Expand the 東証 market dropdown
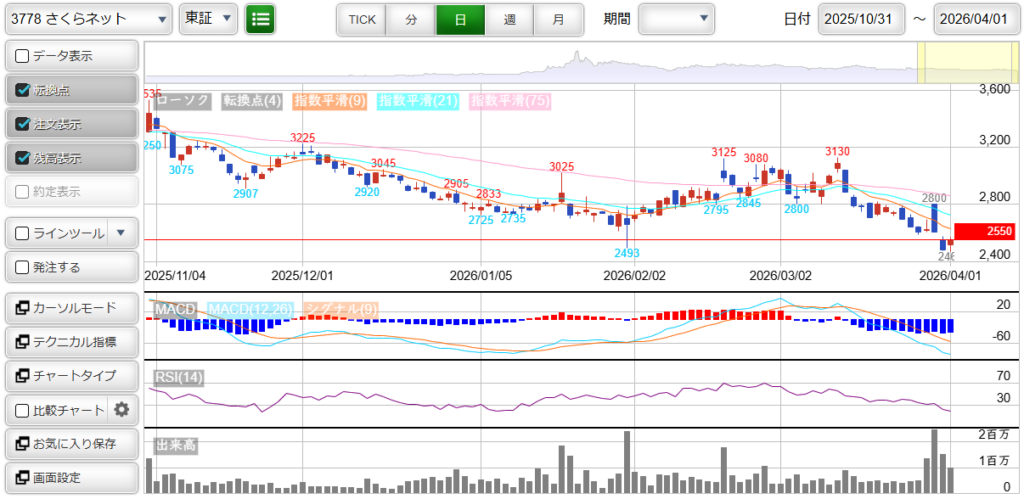Image resolution: width=1024 pixels, height=499 pixels. [208, 19]
